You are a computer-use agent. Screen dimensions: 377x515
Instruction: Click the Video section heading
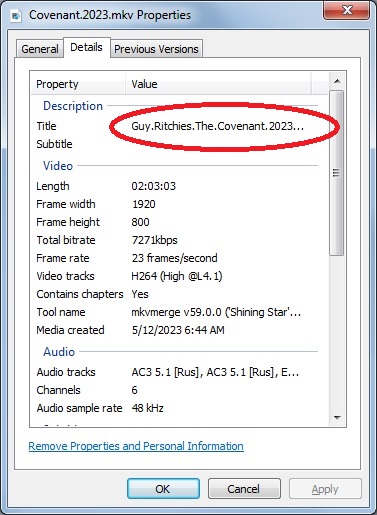tap(58, 166)
